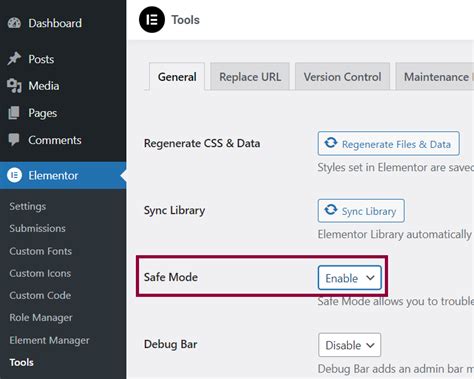Click the 'Safe Mode' label text
Viewport: 474px width, 379px height.
pyautogui.click(x=171, y=277)
